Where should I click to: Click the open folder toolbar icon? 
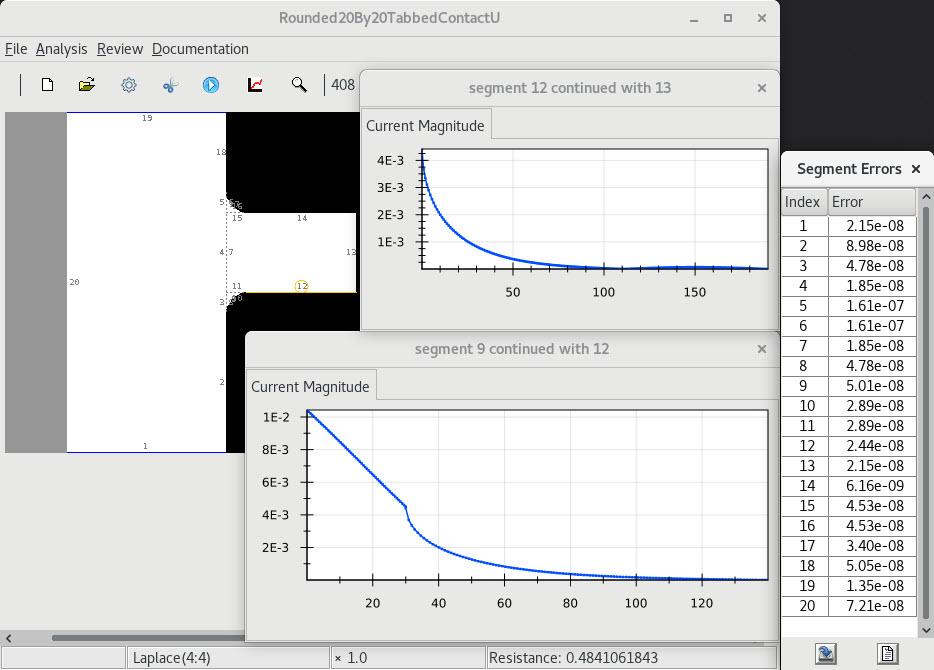pyautogui.click(x=87, y=85)
